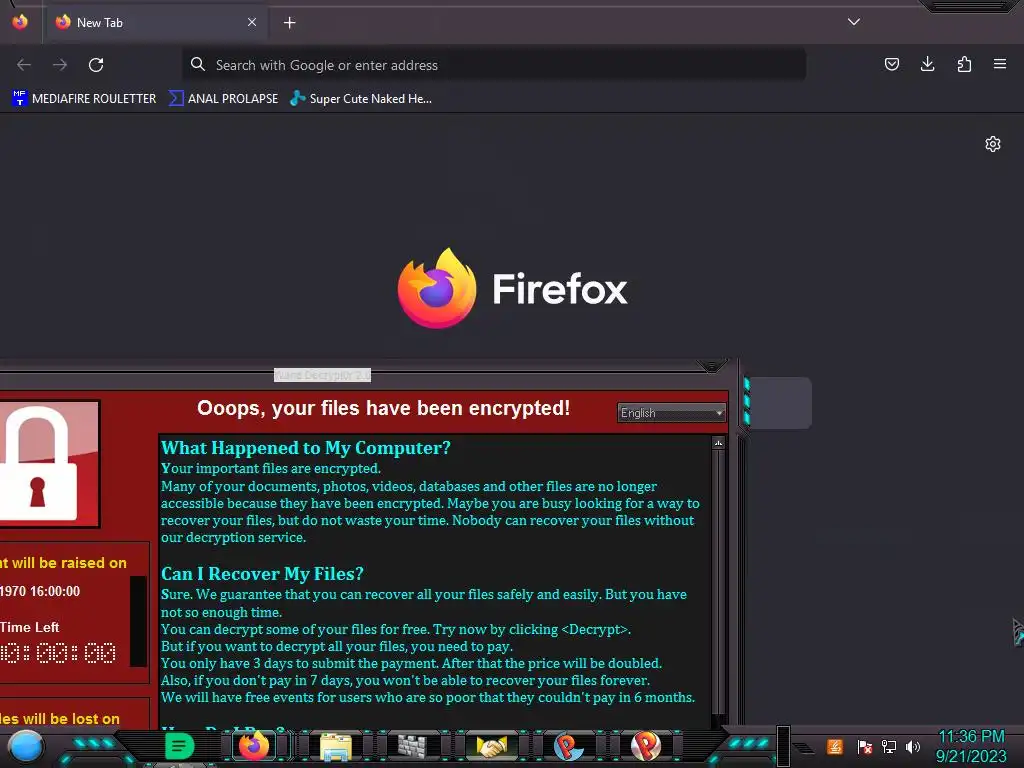Click the Firefox icon left of the tab

click(x=20, y=22)
